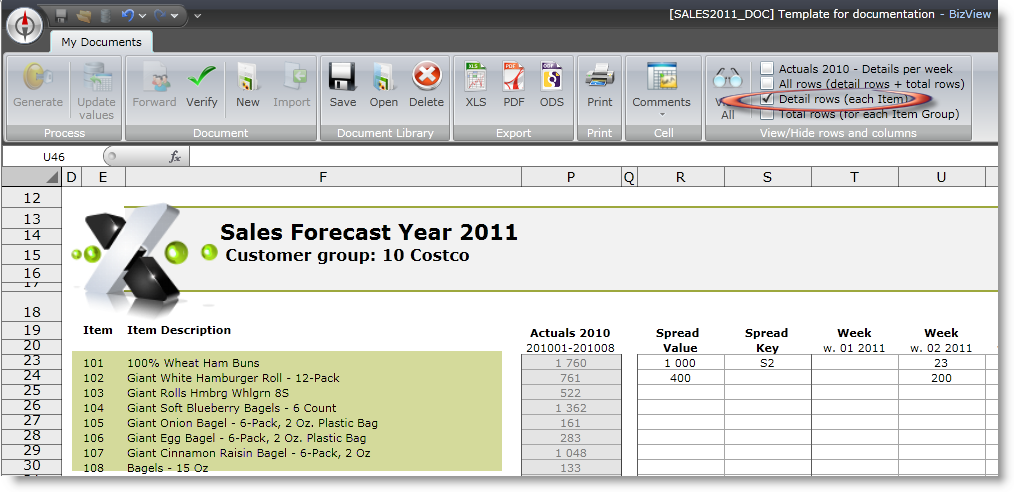Click the fx function button

[175, 156]
